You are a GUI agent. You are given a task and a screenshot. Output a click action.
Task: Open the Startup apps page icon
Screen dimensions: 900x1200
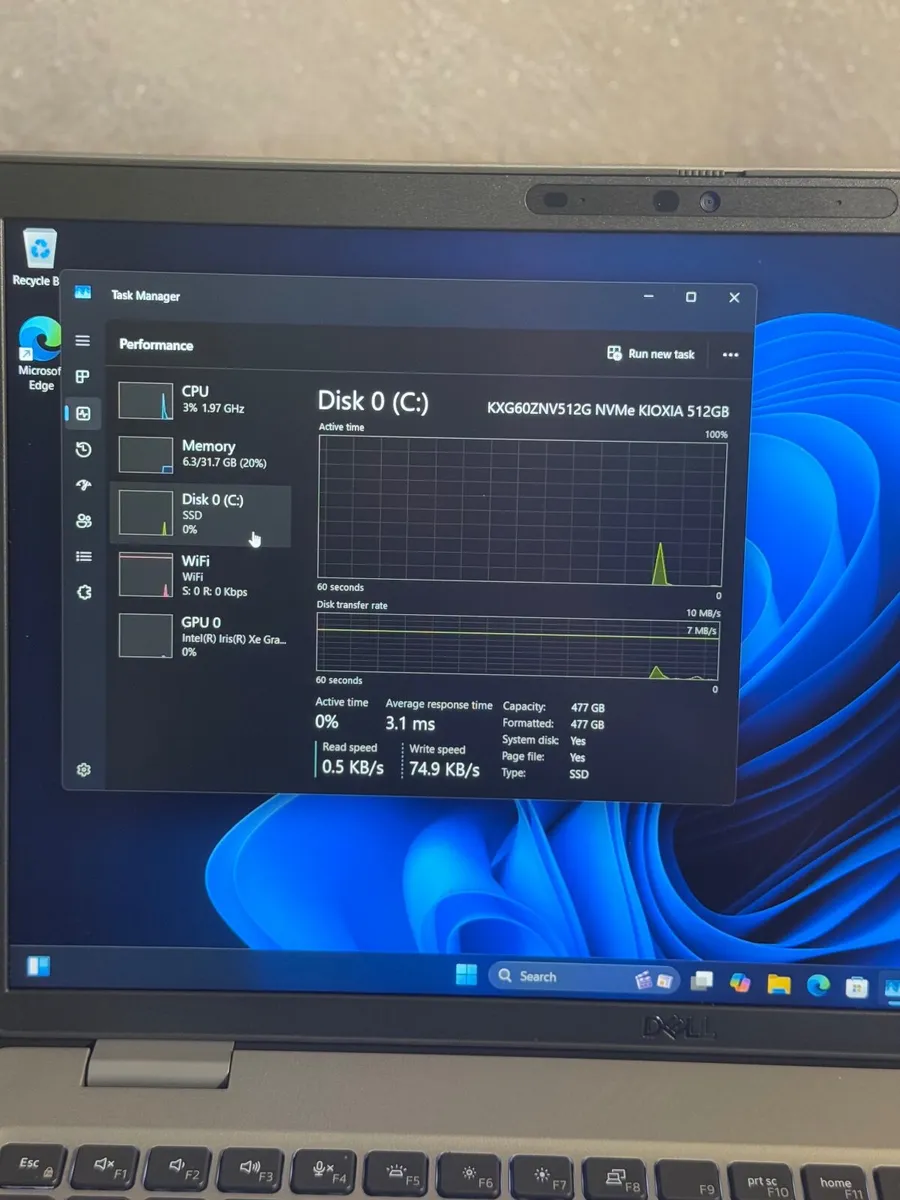[x=84, y=485]
